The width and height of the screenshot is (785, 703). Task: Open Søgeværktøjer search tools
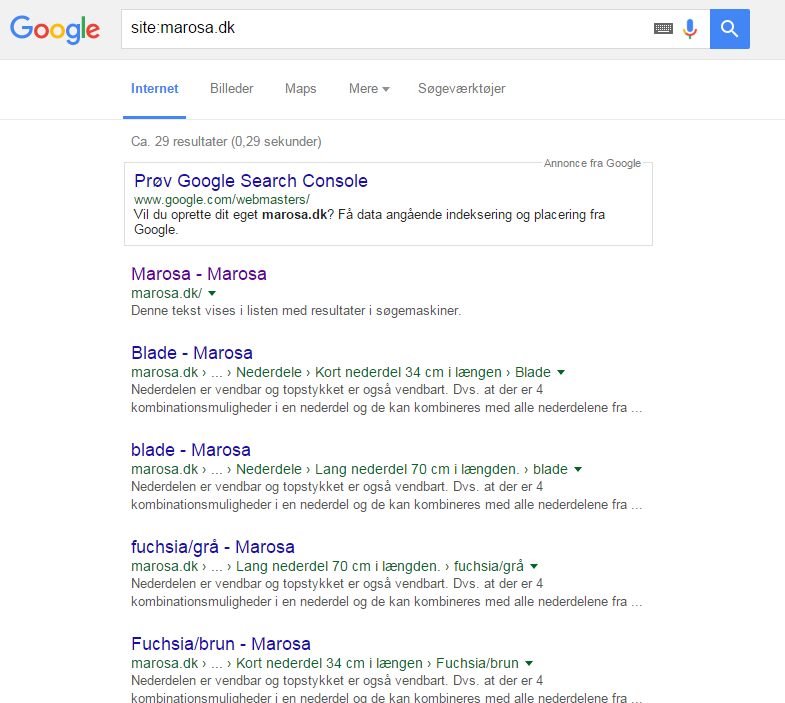click(462, 89)
